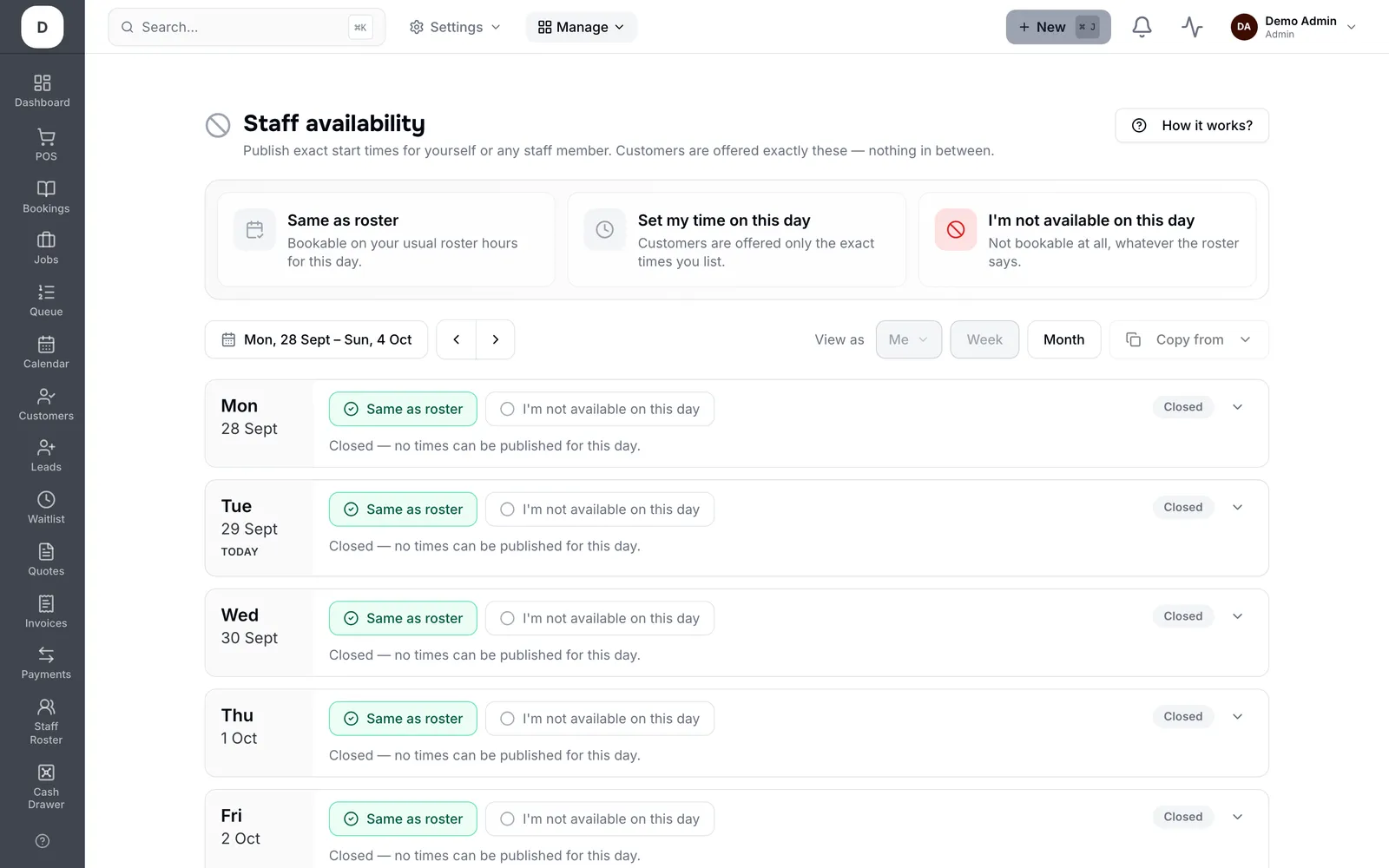Image resolution: width=1389 pixels, height=868 pixels.
Task: Open Invoices from the sidebar
Action: point(46,611)
